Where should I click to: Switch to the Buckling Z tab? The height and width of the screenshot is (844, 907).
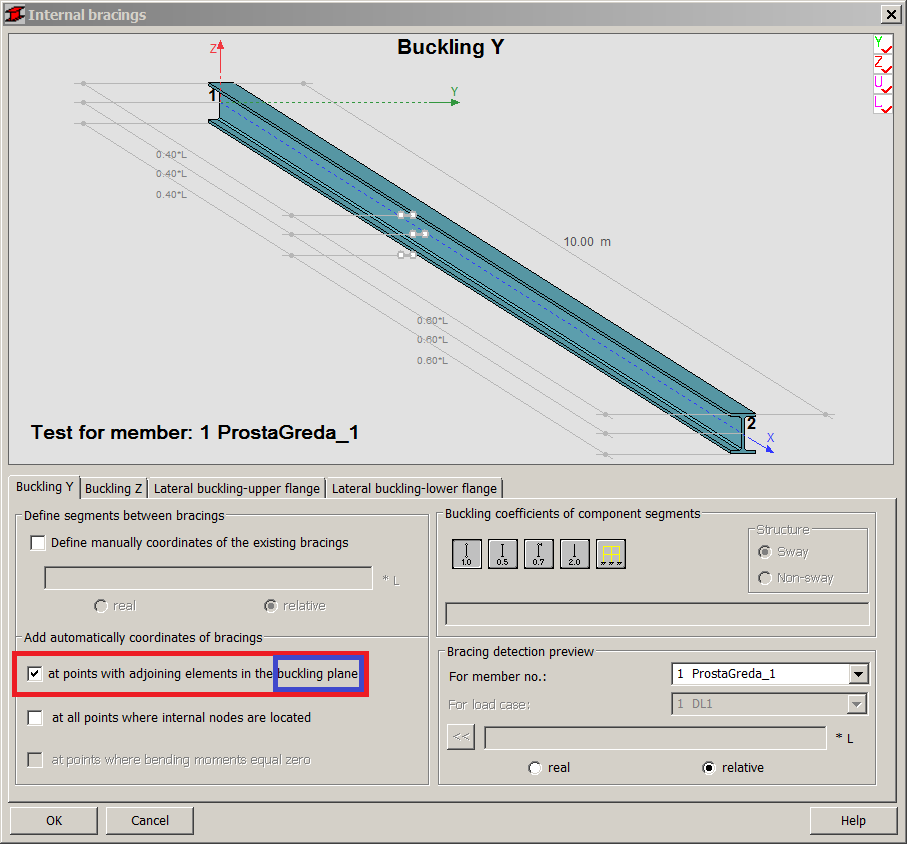coord(113,488)
